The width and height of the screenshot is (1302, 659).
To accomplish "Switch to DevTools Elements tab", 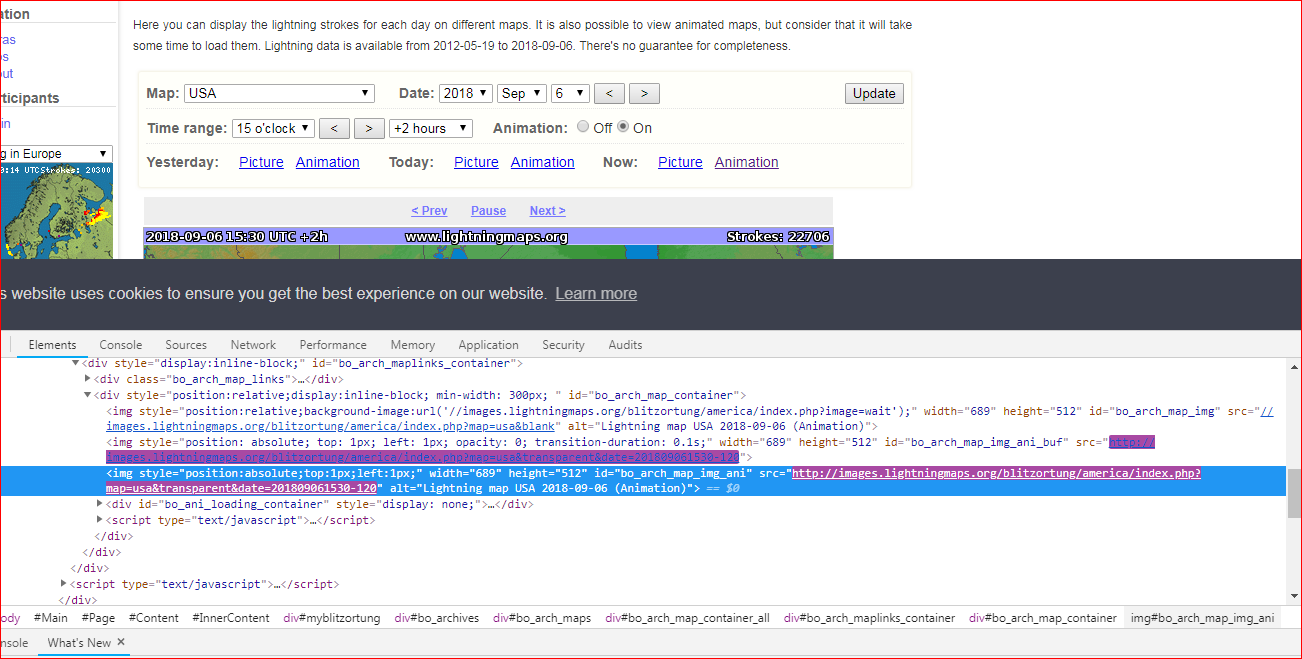I will [x=53, y=345].
